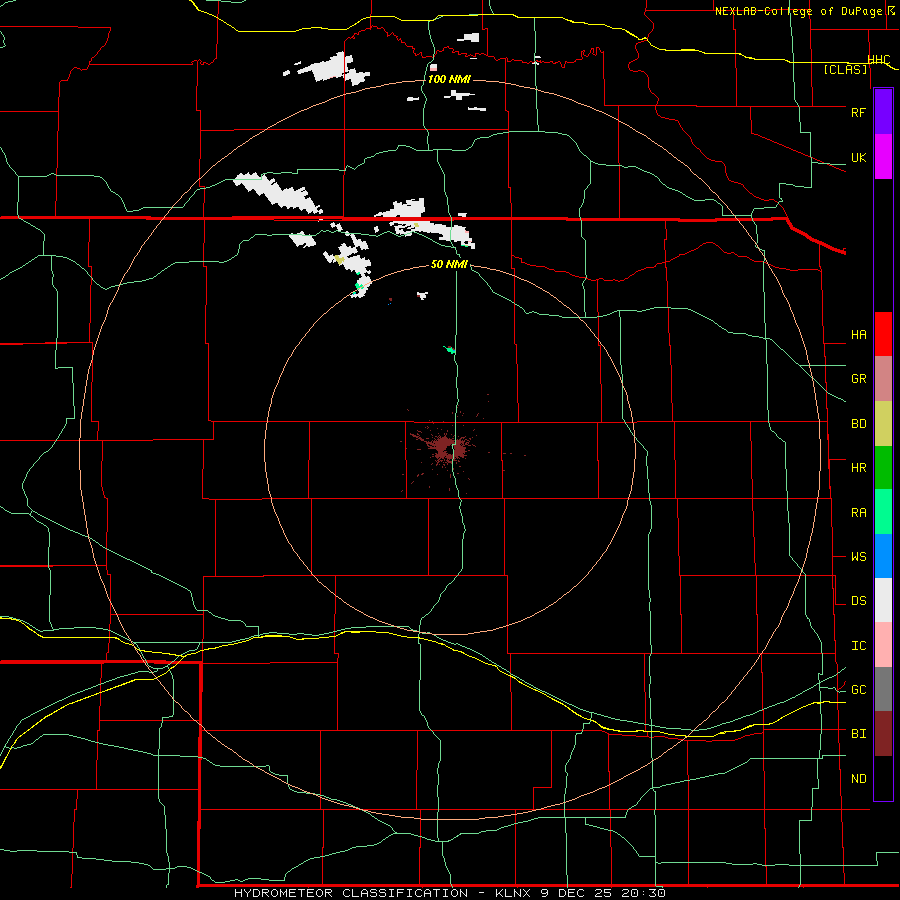Click the HHC product code text

point(878,60)
